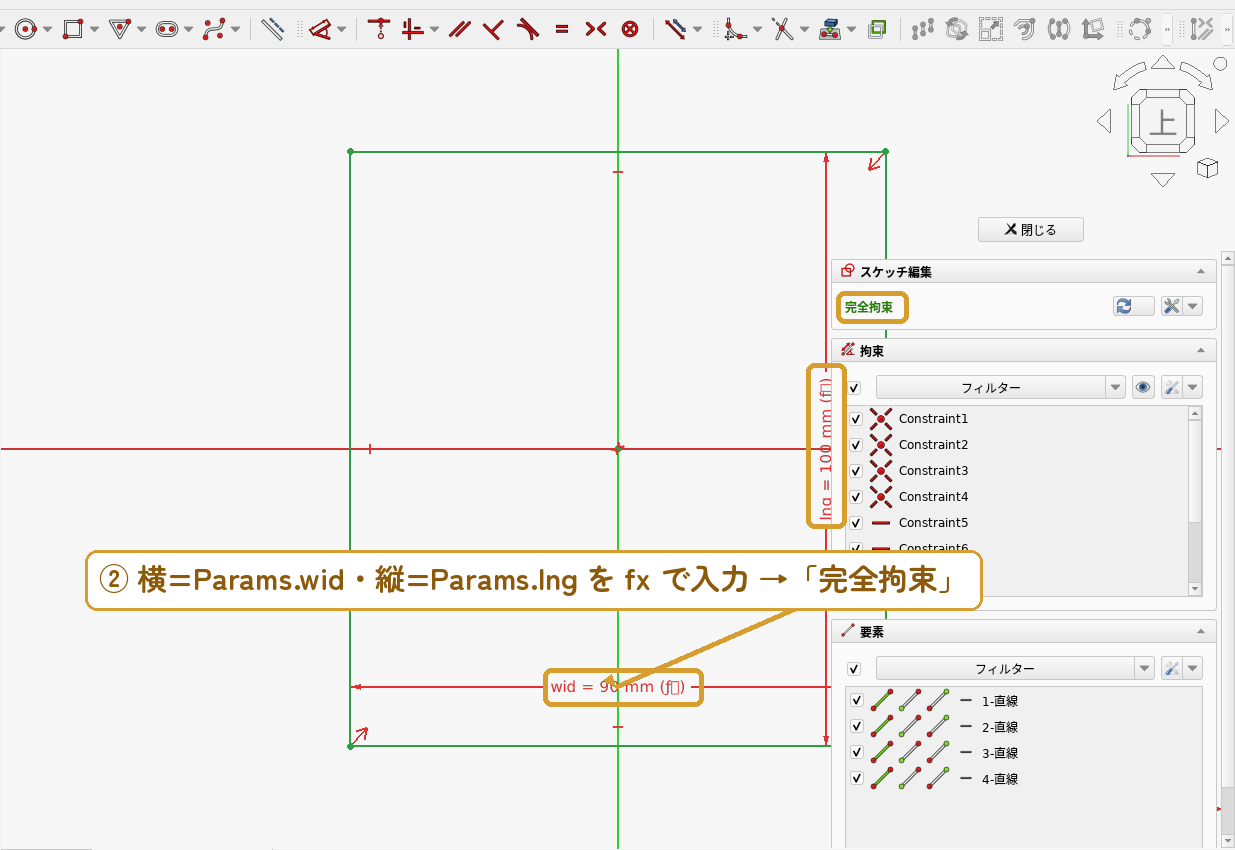
Task: Toggle the element filter checkbox
Action: 854,669
